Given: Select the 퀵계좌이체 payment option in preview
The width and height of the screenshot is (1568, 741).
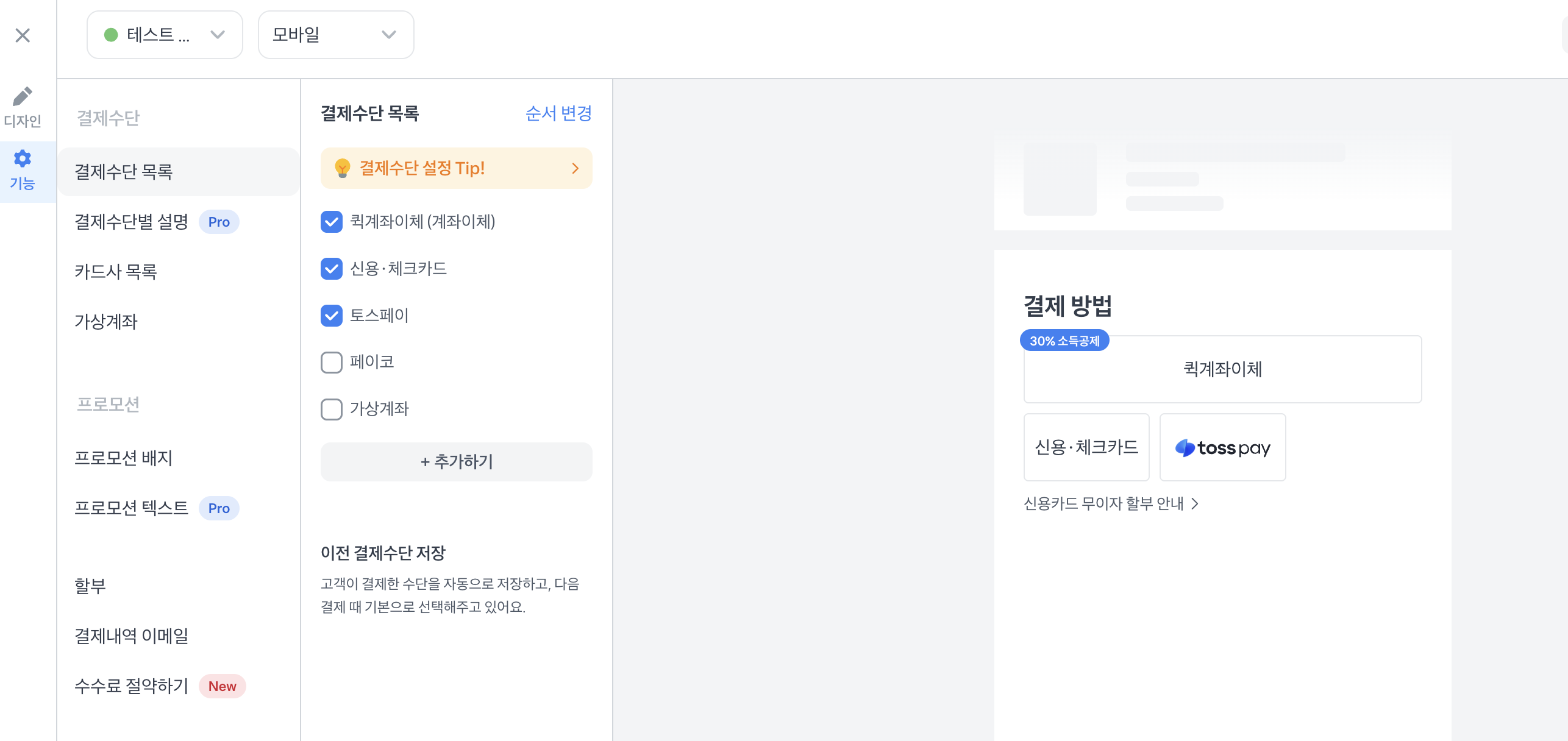Looking at the screenshot, I should (x=1222, y=369).
